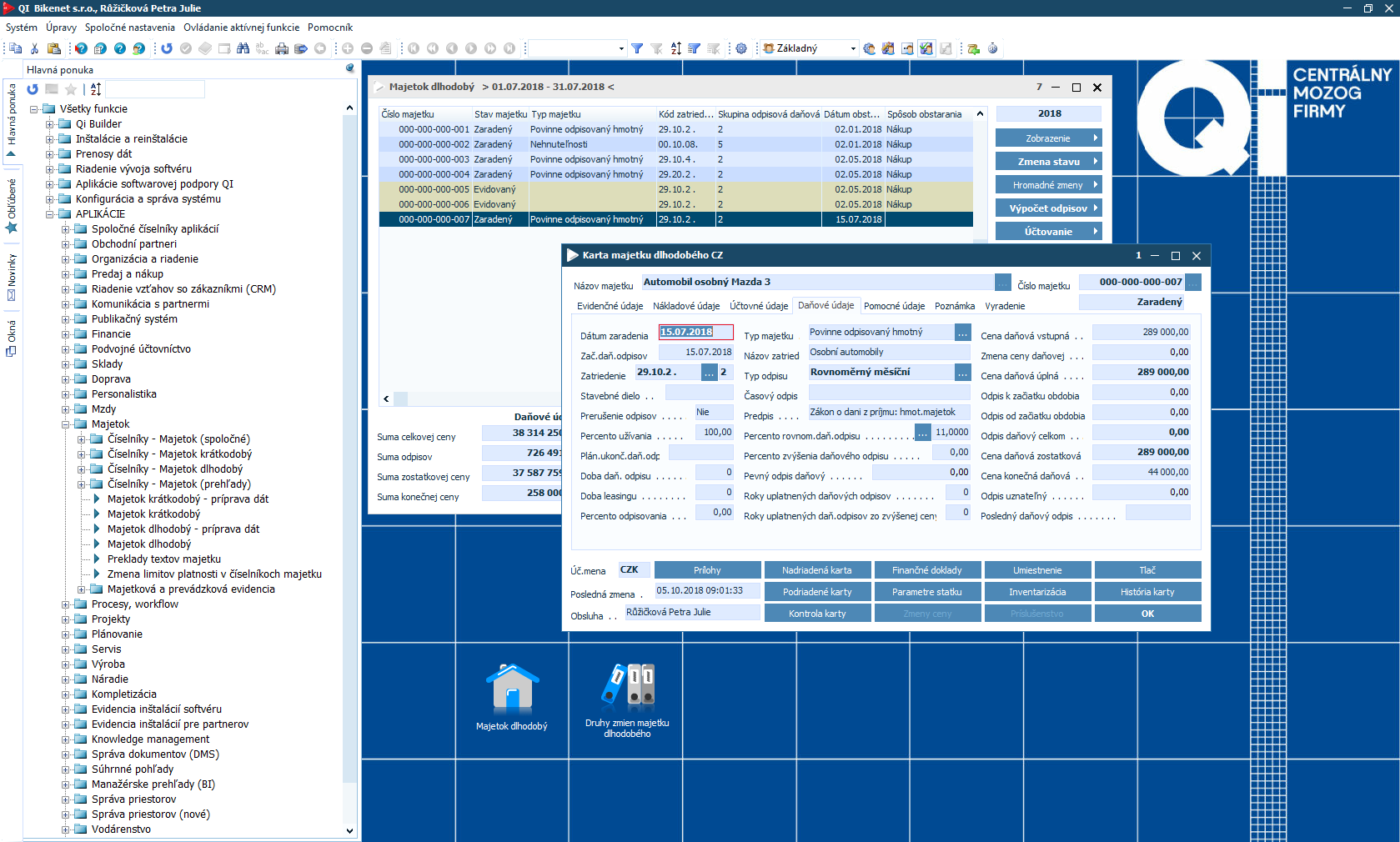Click refresh icon in Hlavná ponuka panel
The height and width of the screenshot is (842, 1400).
pyautogui.click(x=33, y=89)
